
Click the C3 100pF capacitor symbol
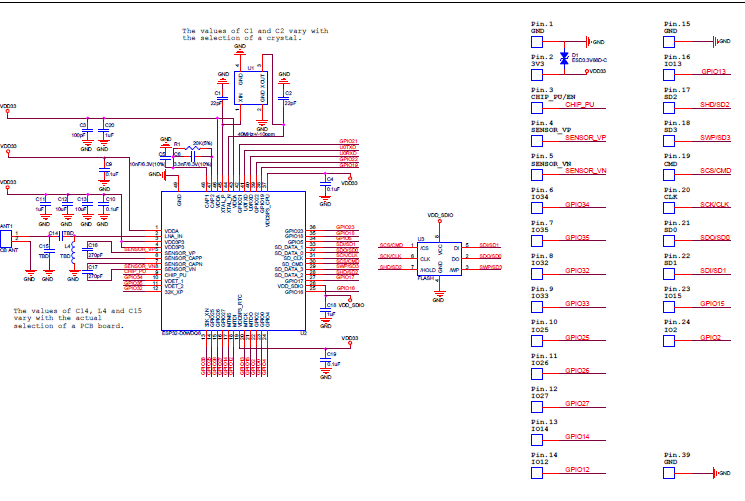pos(87,130)
